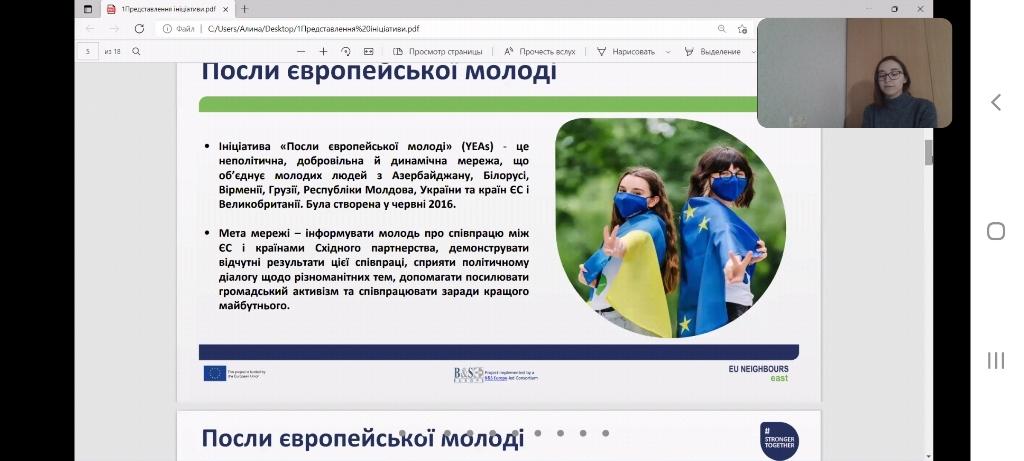
Task: Add this page to favorites
Action: (x=742, y=29)
